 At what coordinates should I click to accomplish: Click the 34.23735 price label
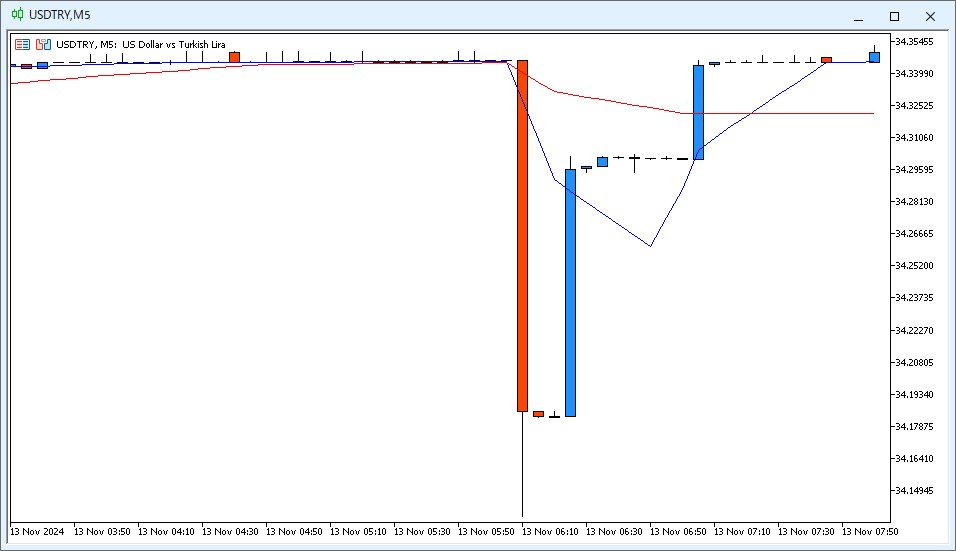coord(914,297)
